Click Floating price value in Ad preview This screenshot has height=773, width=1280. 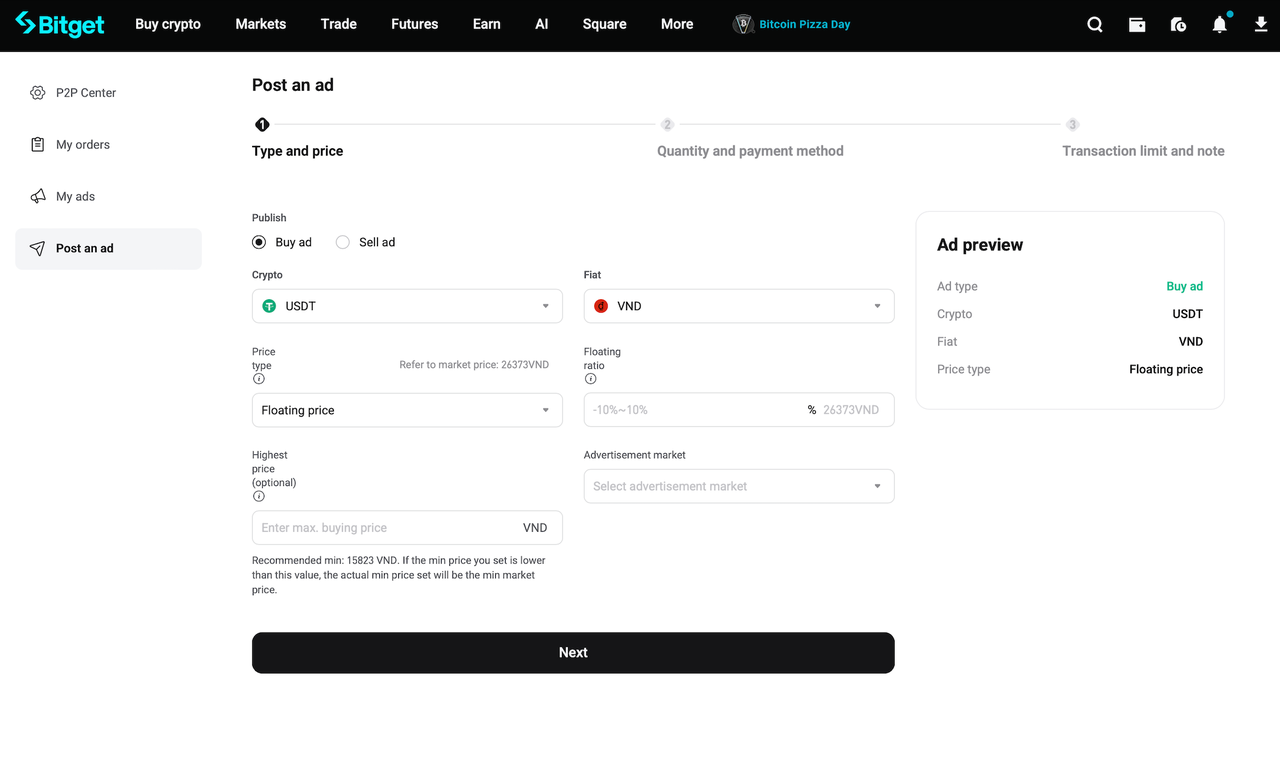click(x=1166, y=369)
